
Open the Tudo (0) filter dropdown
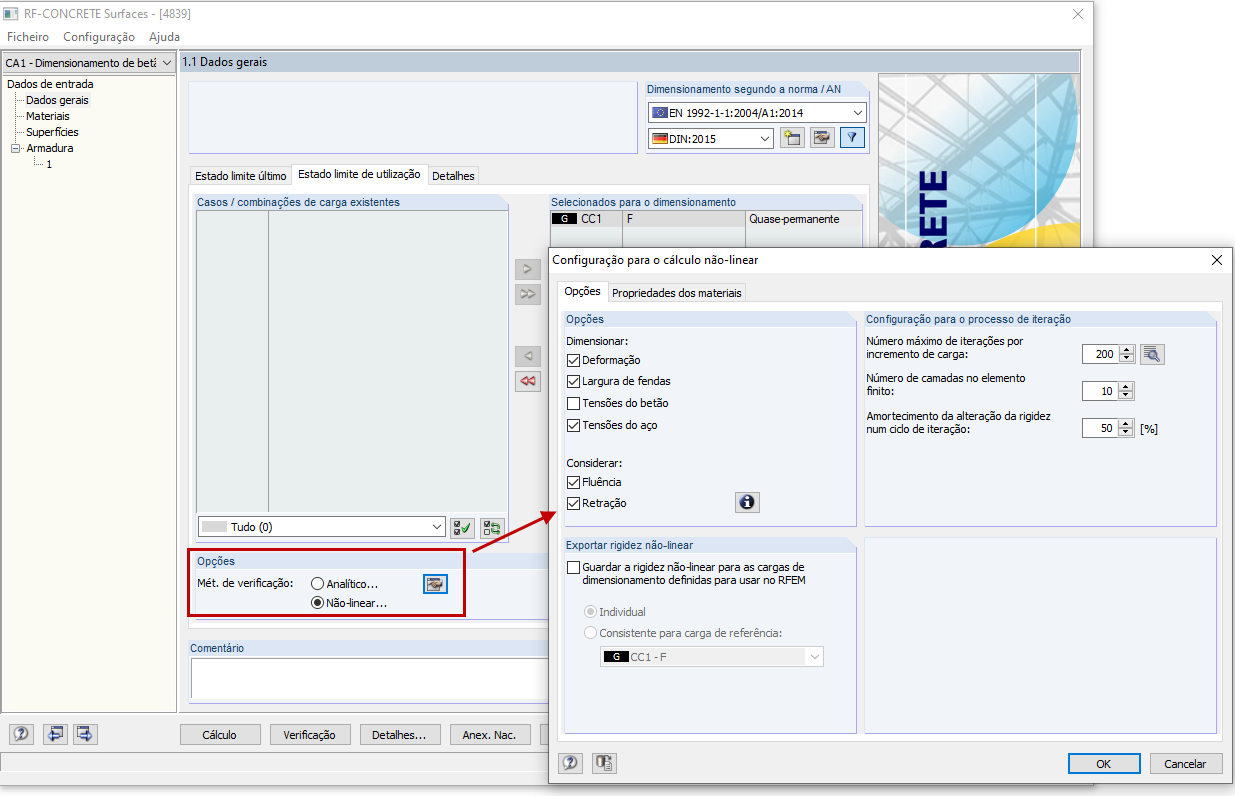(x=437, y=527)
